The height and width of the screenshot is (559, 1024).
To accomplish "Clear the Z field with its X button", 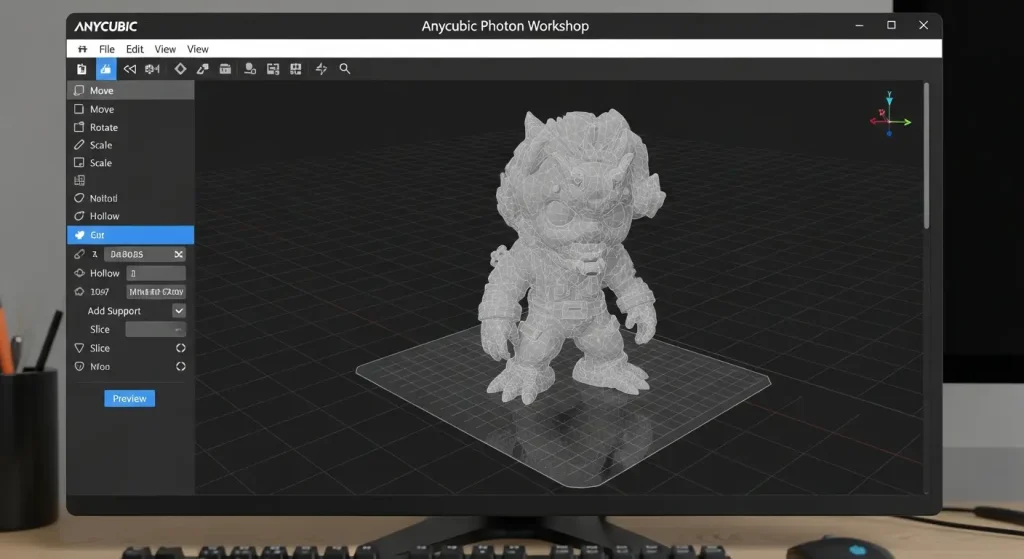I will [x=178, y=254].
